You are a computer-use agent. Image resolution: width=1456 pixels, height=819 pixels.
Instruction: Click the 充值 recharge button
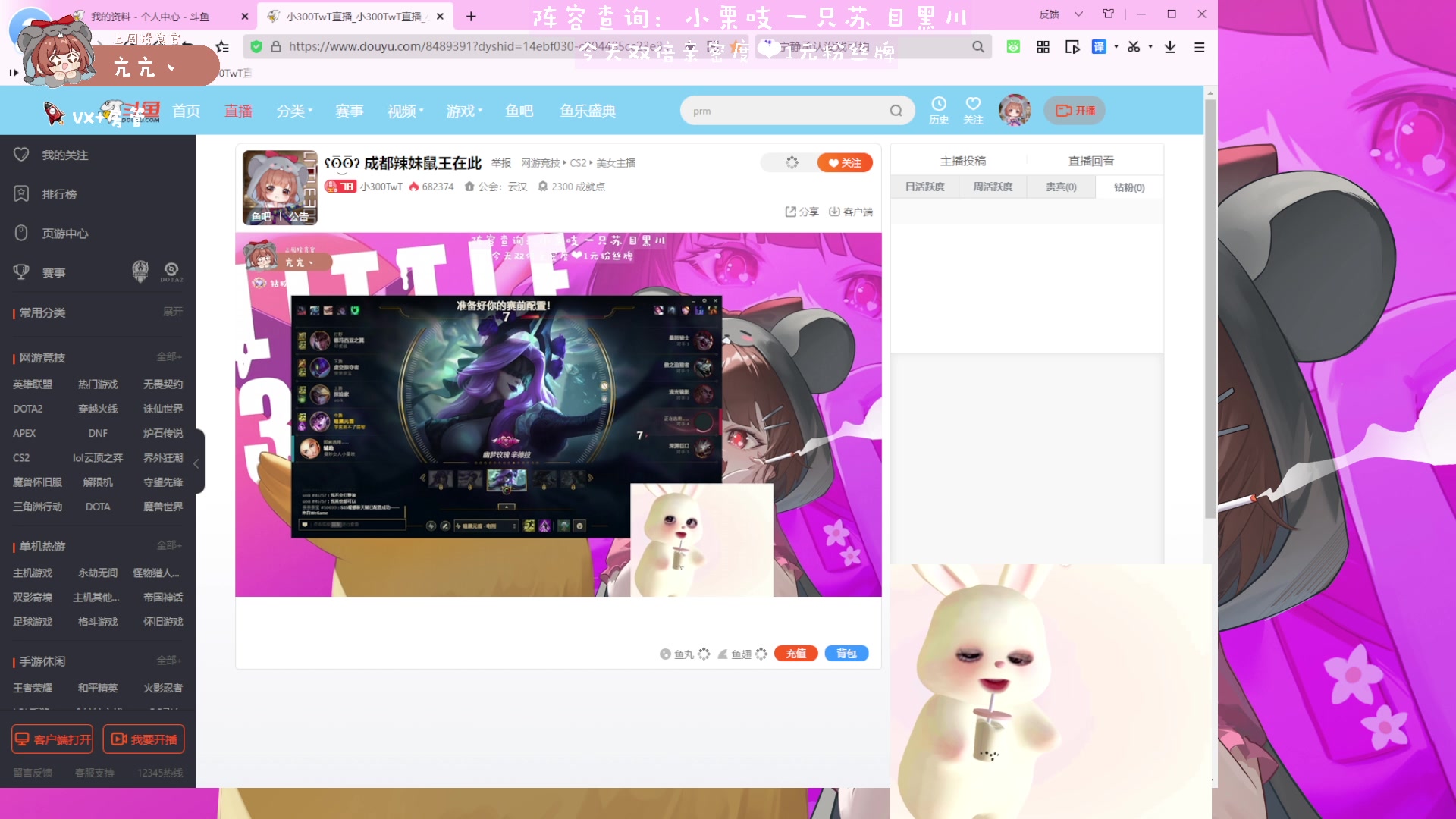795,654
